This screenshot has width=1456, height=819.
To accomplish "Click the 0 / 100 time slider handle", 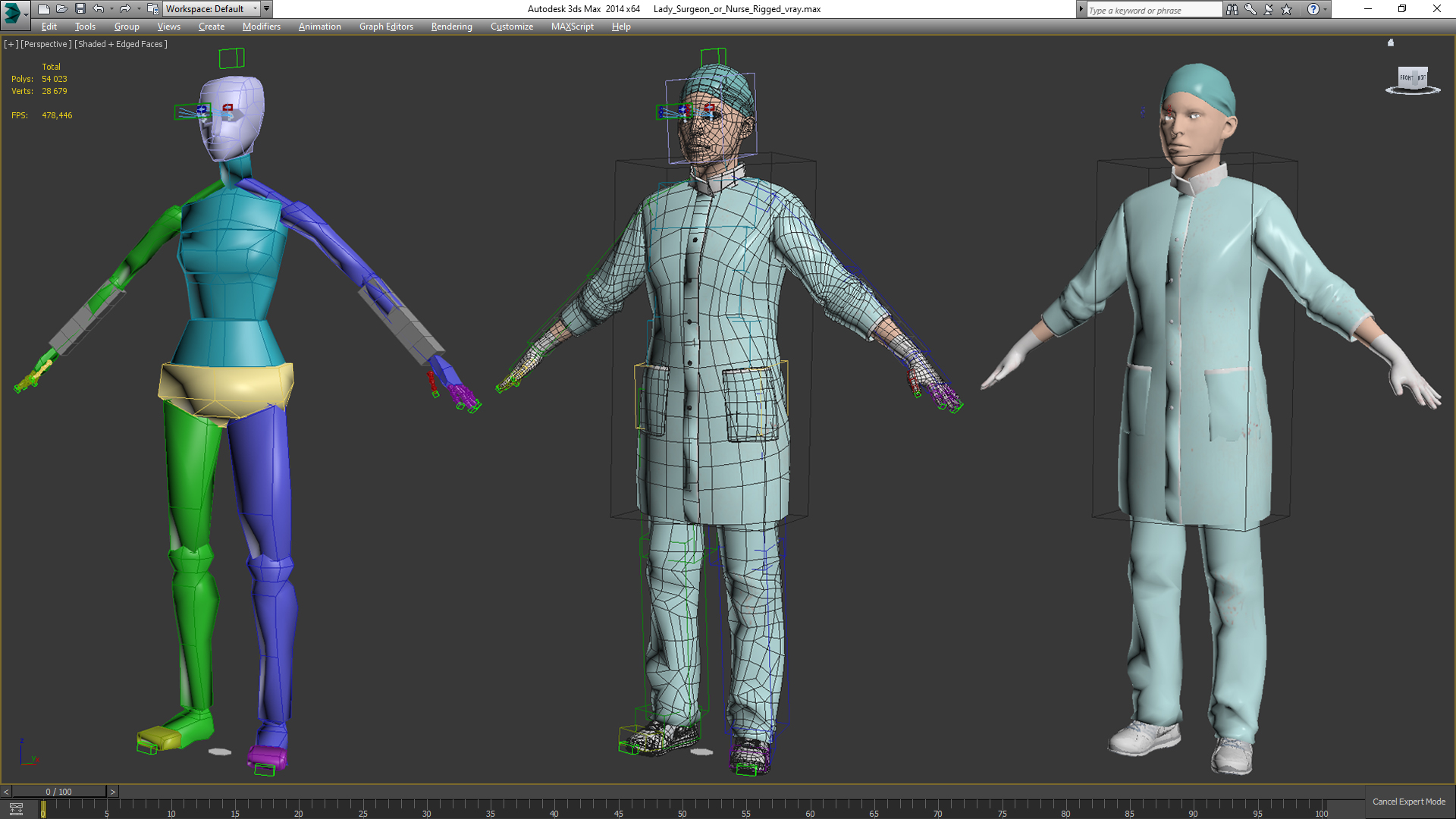I will [x=59, y=792].
